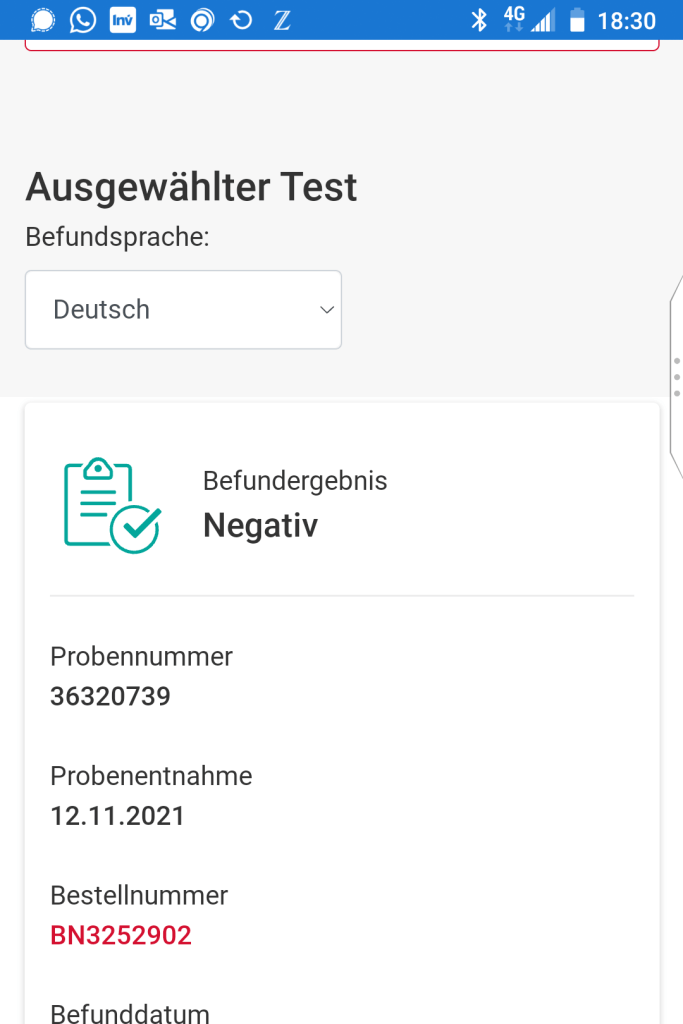Tap the Z app notification icon
The width and height of the screenshot is (683, 1024).
(282, 20)
